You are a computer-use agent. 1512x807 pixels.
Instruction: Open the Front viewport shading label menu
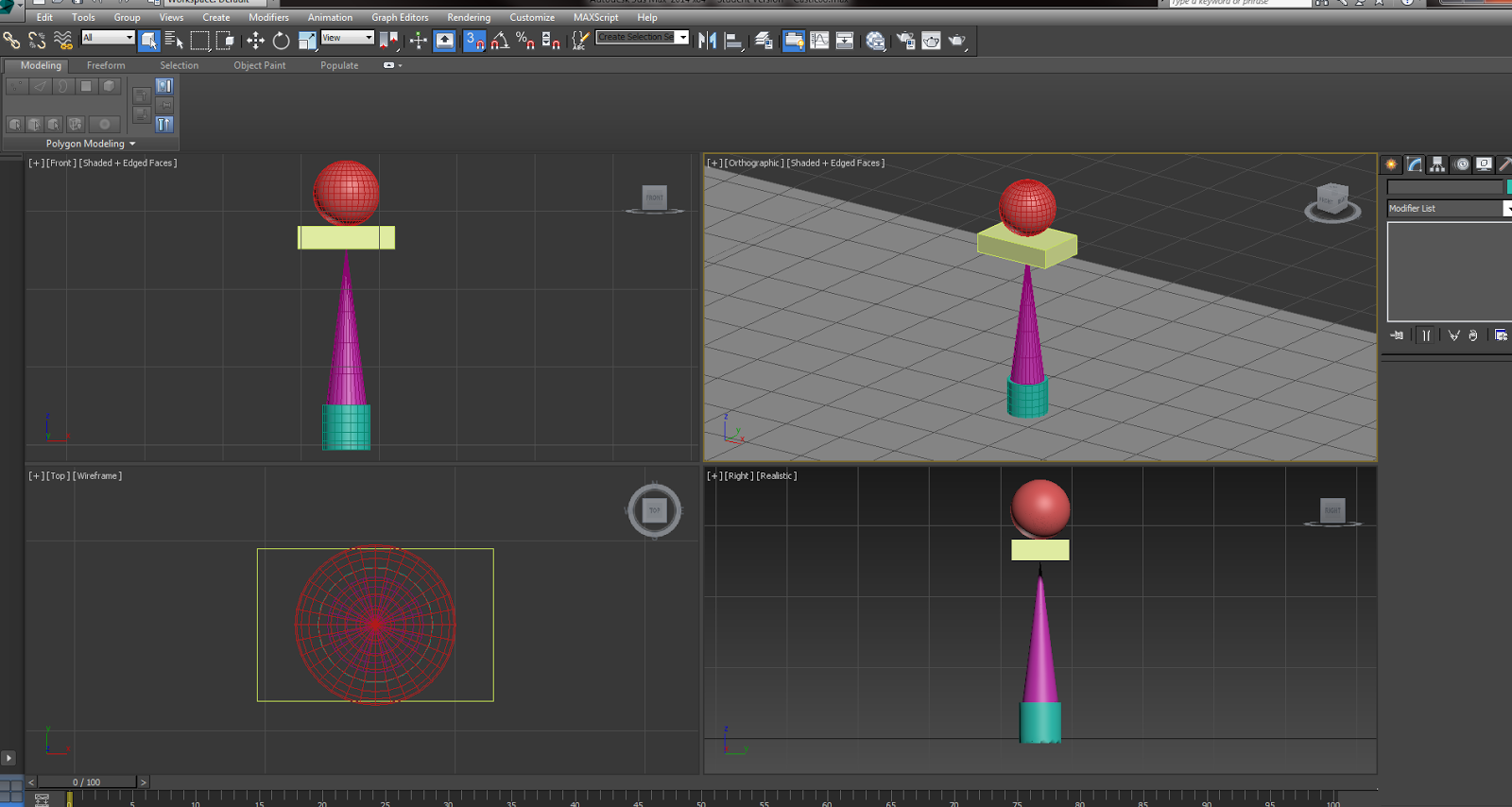(128, 163)
